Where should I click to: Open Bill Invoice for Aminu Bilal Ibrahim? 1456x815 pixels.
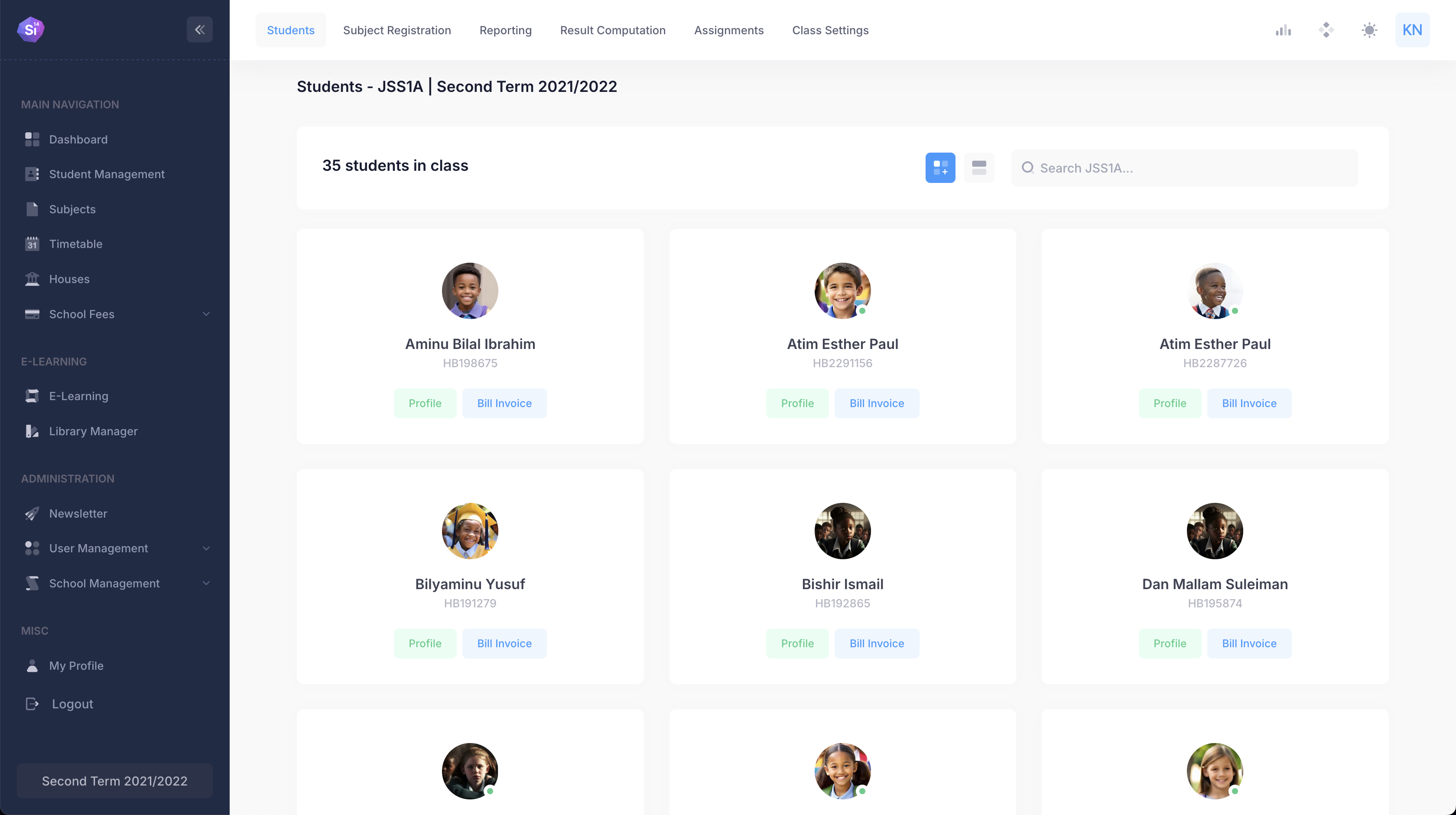(x=504, y=403)
